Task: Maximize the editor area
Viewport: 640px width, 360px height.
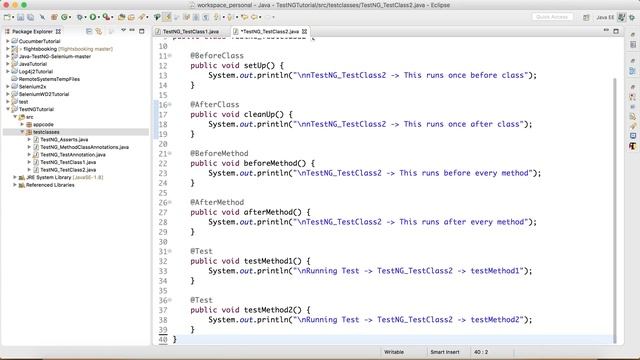Action: [x=616, y=31]
